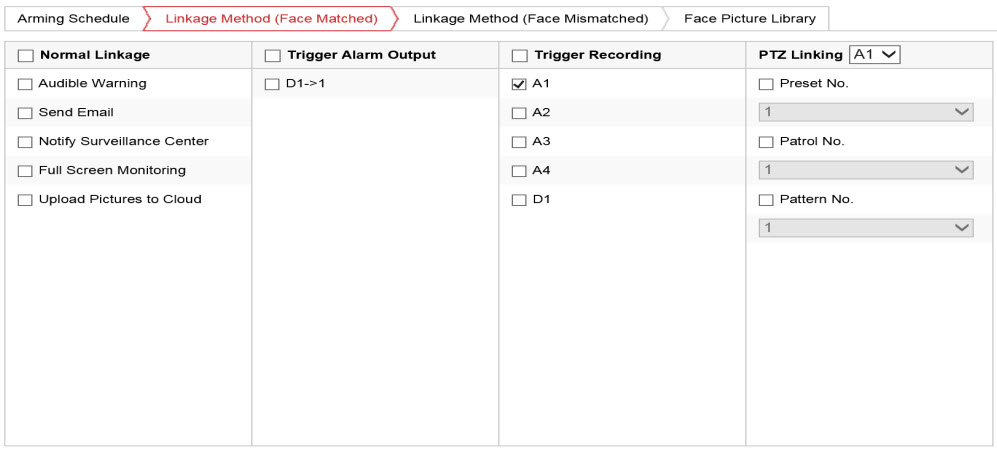The height and width of the screenshot is (451, 997).
Task: Open the PTZ Linking A1 dropdown
Action: 874,55
